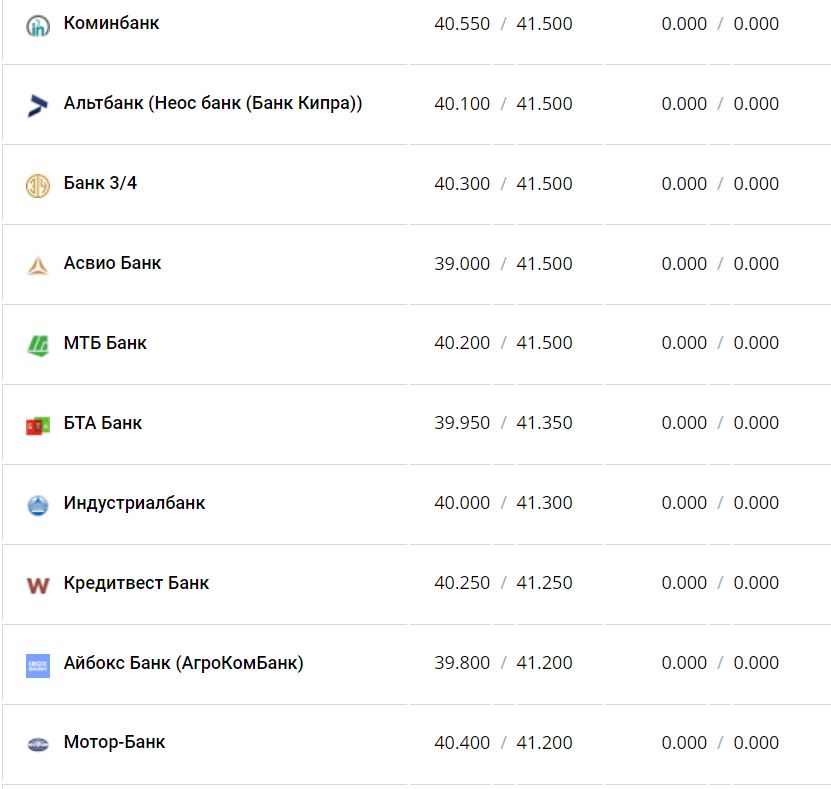Click the green МТБ Банк logo
Viewport: 831px width, 789px height.
click(38, 345)
